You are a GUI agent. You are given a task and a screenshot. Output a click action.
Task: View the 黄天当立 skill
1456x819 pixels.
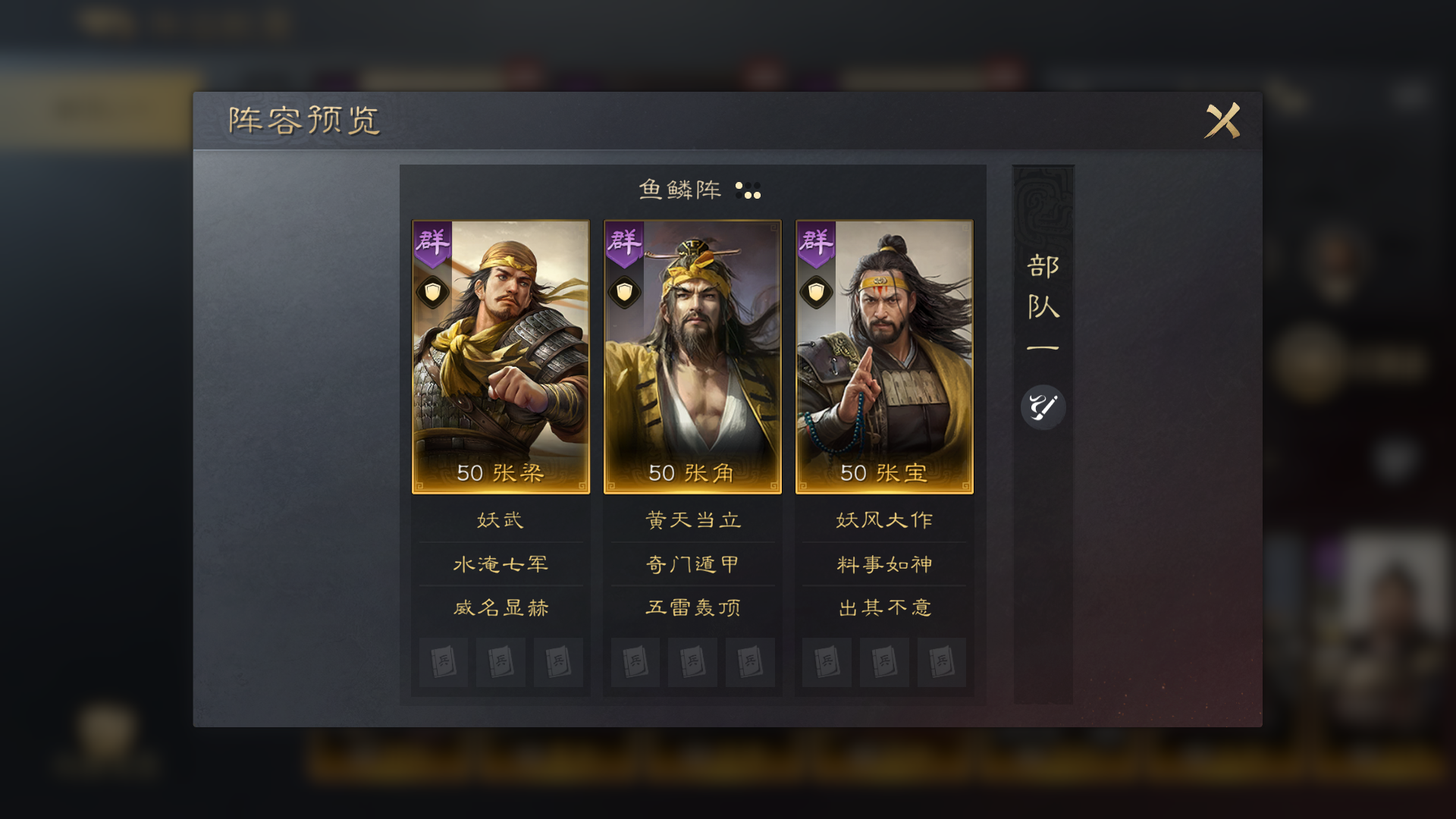point(692,520)
